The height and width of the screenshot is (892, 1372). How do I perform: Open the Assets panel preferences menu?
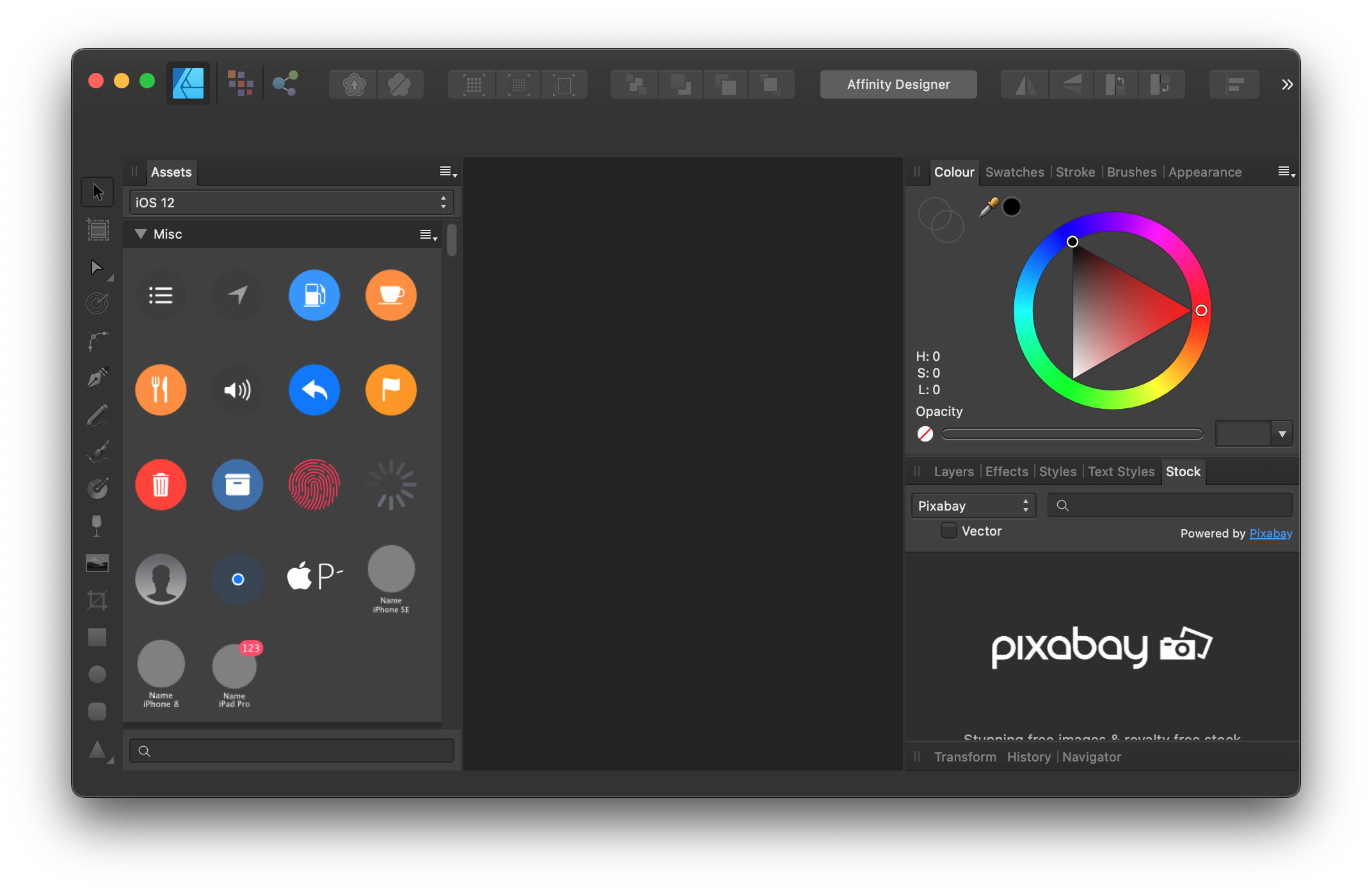448,172
